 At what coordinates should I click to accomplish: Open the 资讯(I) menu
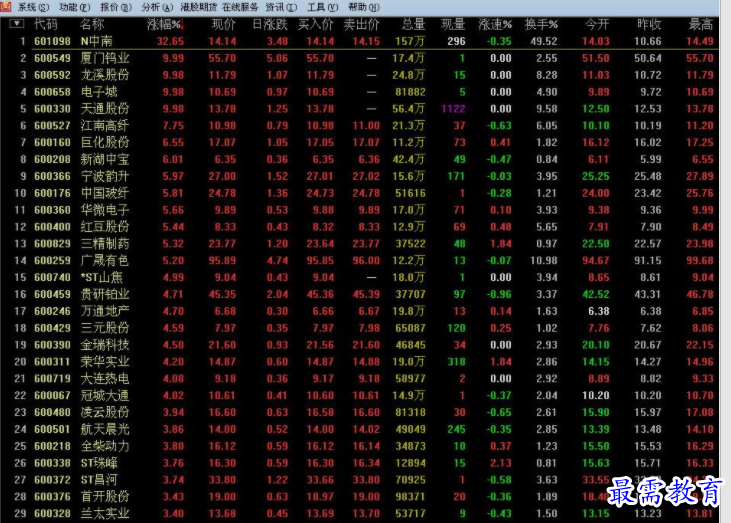click(x=281, y=7)
